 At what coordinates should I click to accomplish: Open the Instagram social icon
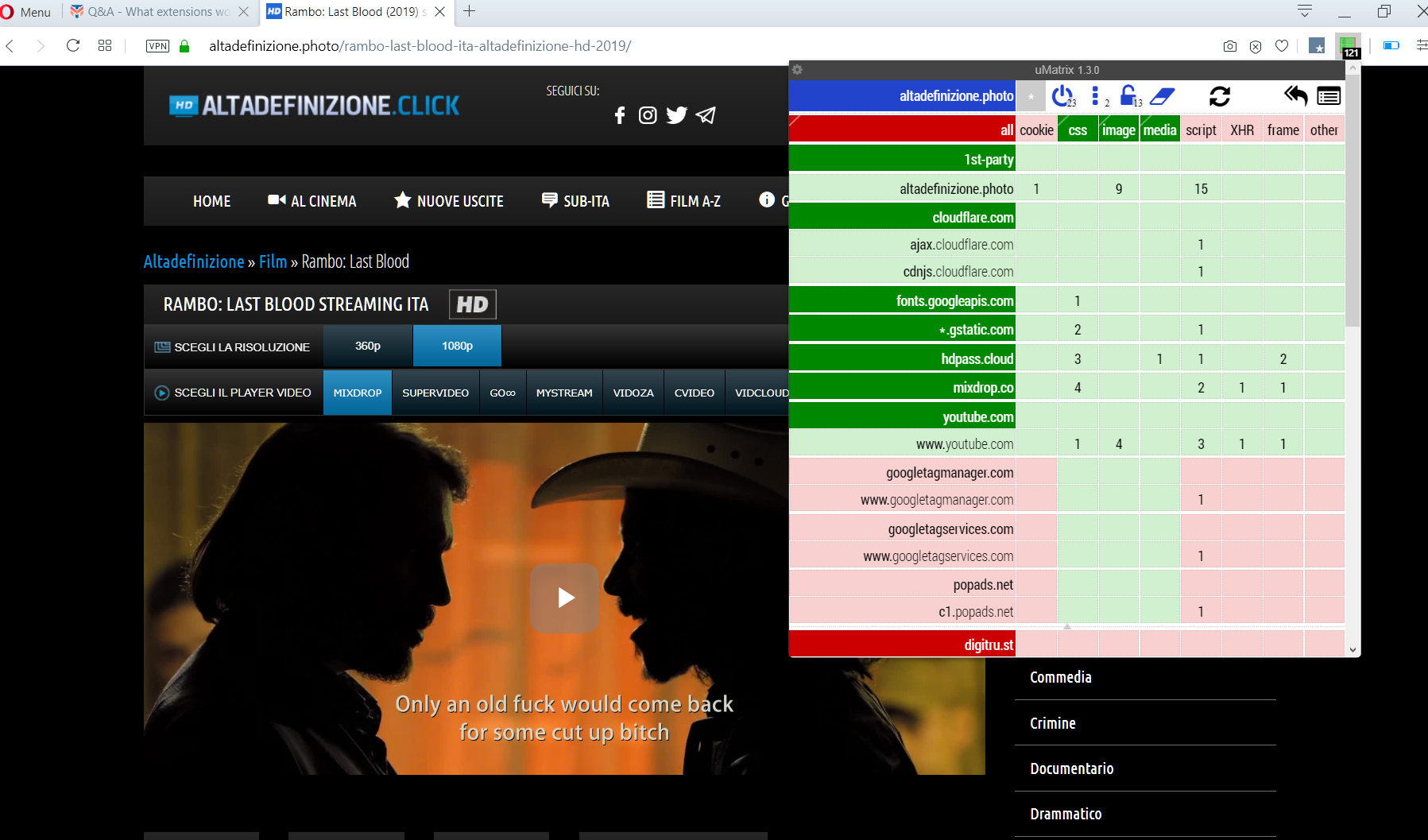648,115
